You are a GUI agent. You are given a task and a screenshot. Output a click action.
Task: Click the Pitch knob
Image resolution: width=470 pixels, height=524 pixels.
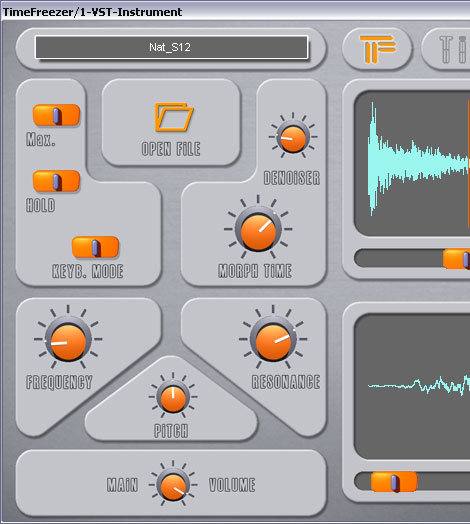click(173, 397)
